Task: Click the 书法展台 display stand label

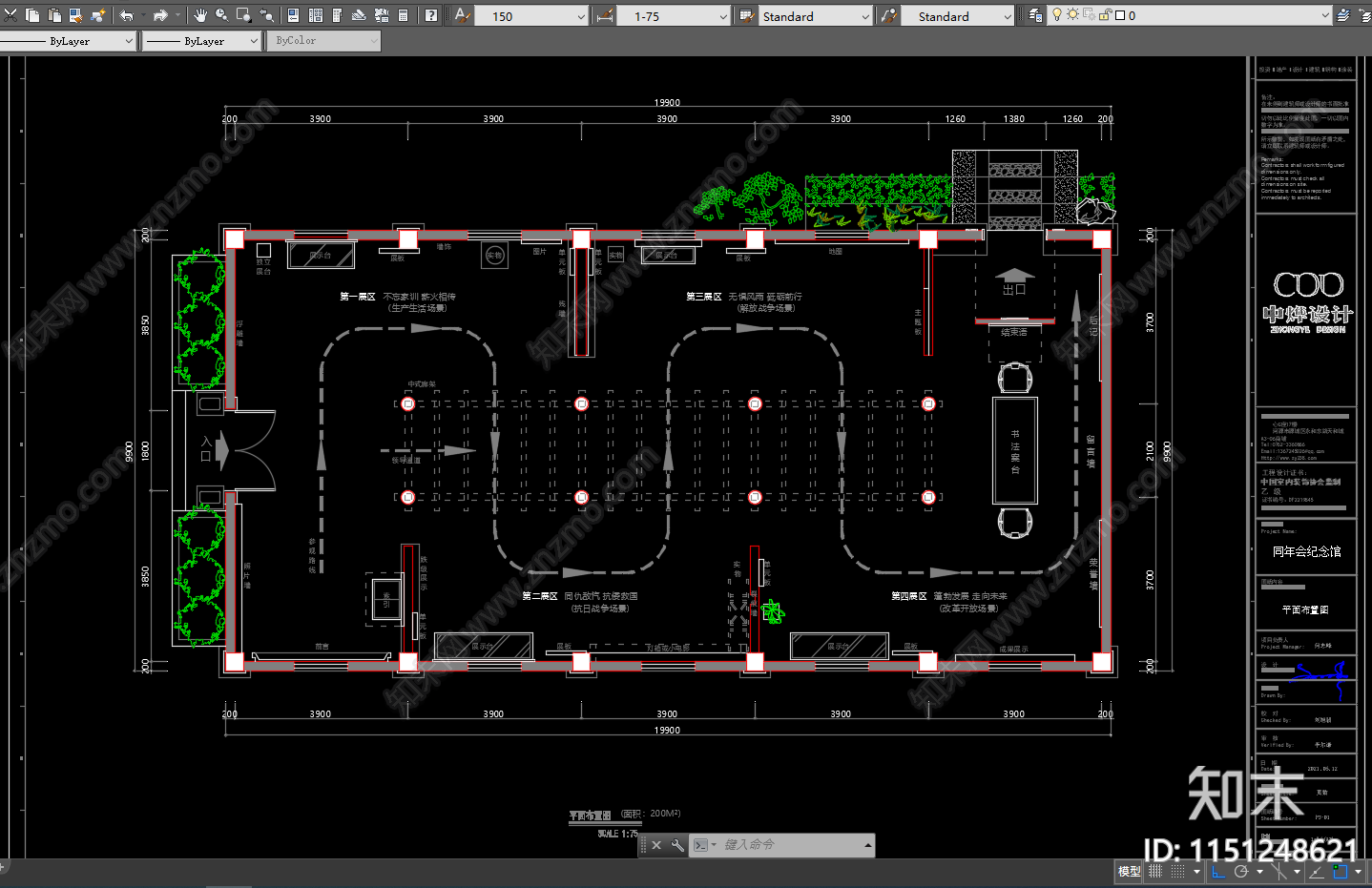Action: pyautogui.click(x=1015, y=452)
